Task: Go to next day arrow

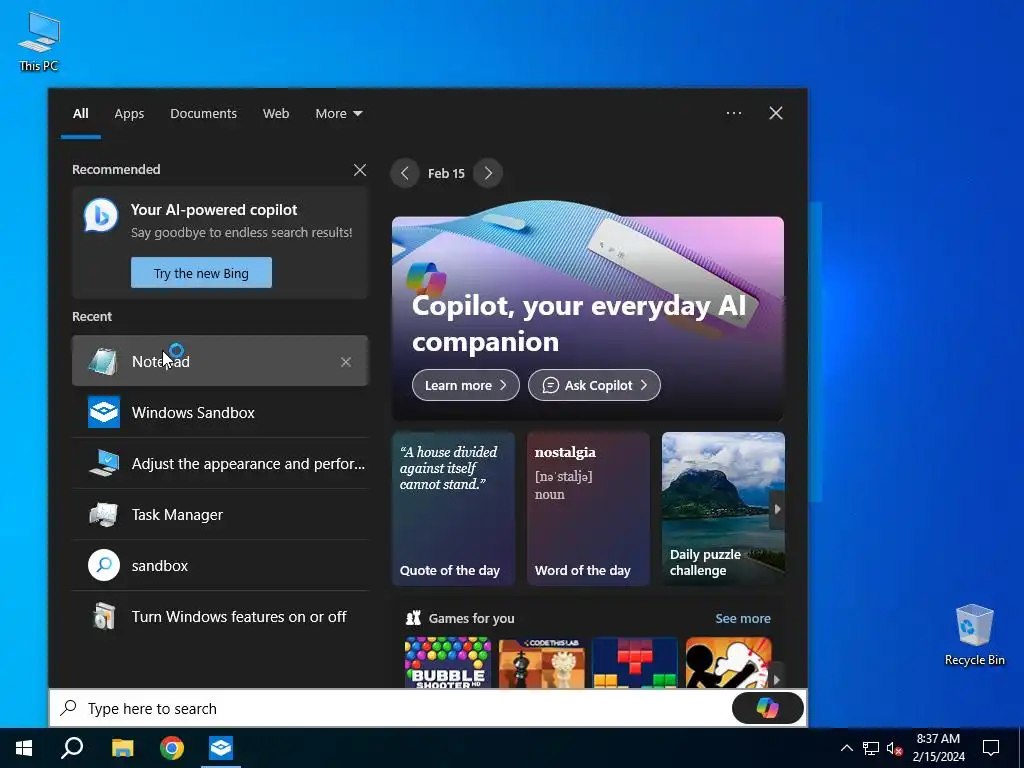Action: 488,173
